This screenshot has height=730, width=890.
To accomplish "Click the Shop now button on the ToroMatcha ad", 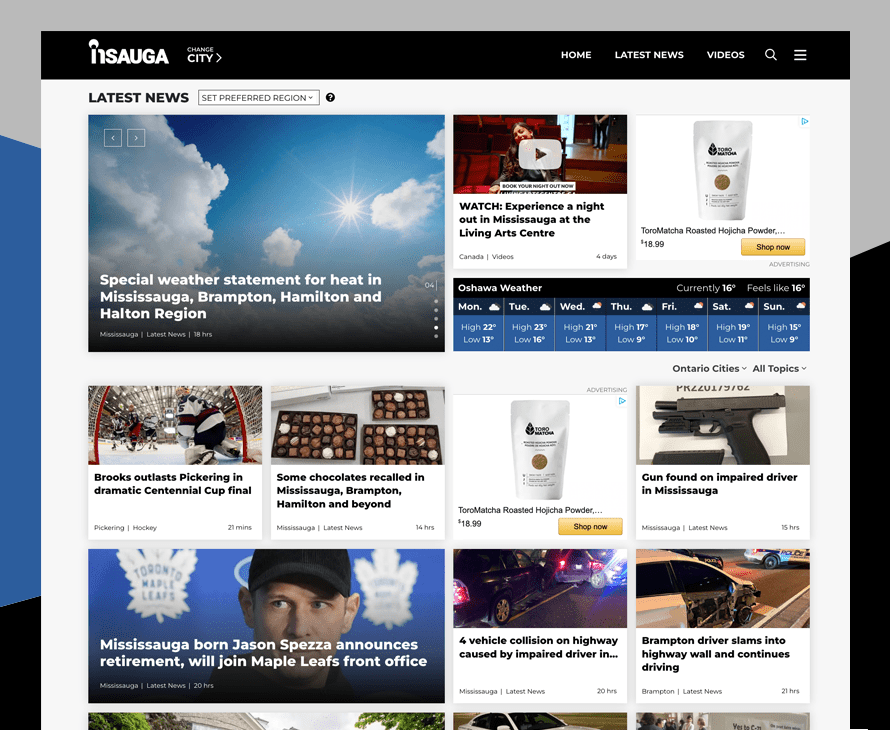I will click(772, 246).
